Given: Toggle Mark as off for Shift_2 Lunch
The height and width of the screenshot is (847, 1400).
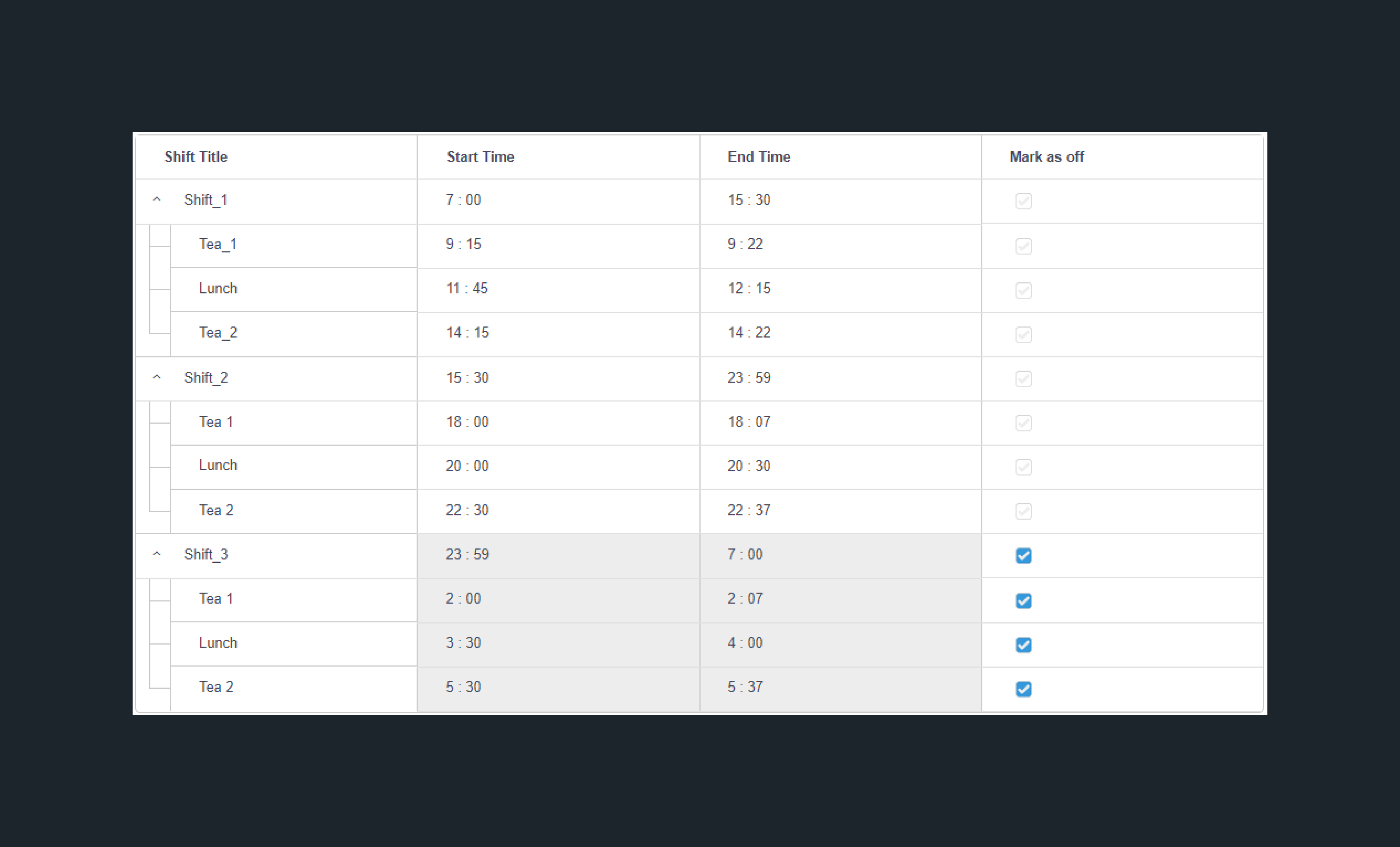Looking at the screenshot, I should click(1023, 467).
